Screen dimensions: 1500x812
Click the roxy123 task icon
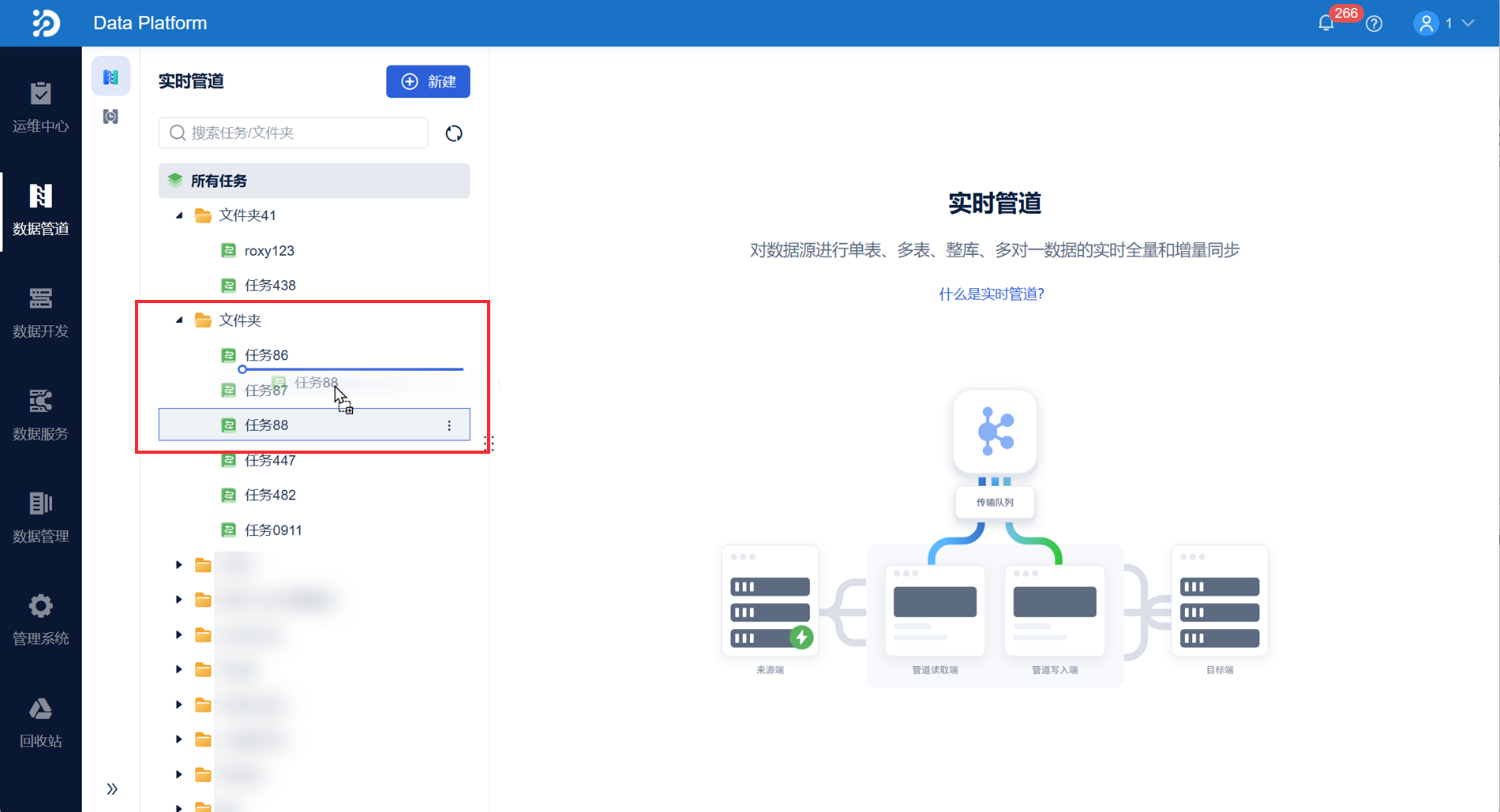228,251
